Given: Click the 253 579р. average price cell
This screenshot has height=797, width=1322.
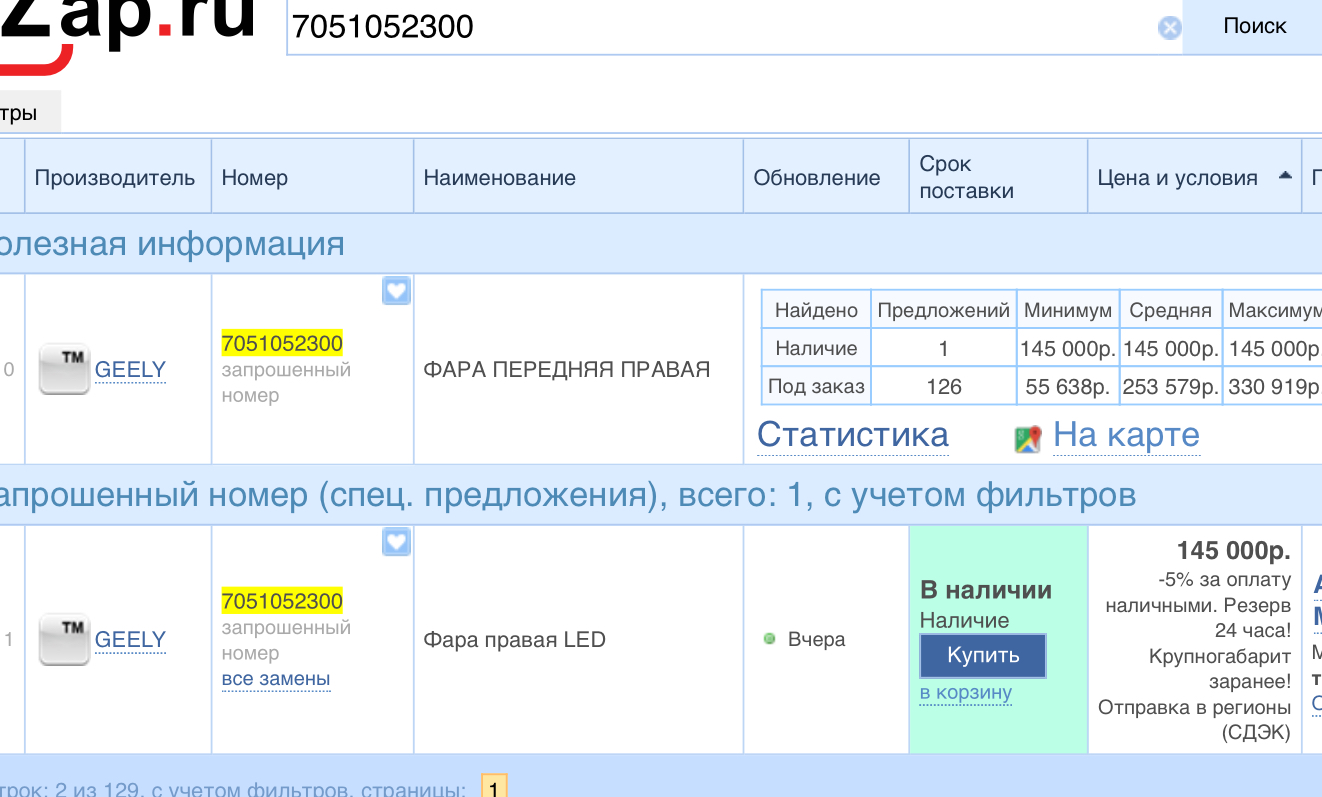Looking at the screenshot, I should point(1170,387).
